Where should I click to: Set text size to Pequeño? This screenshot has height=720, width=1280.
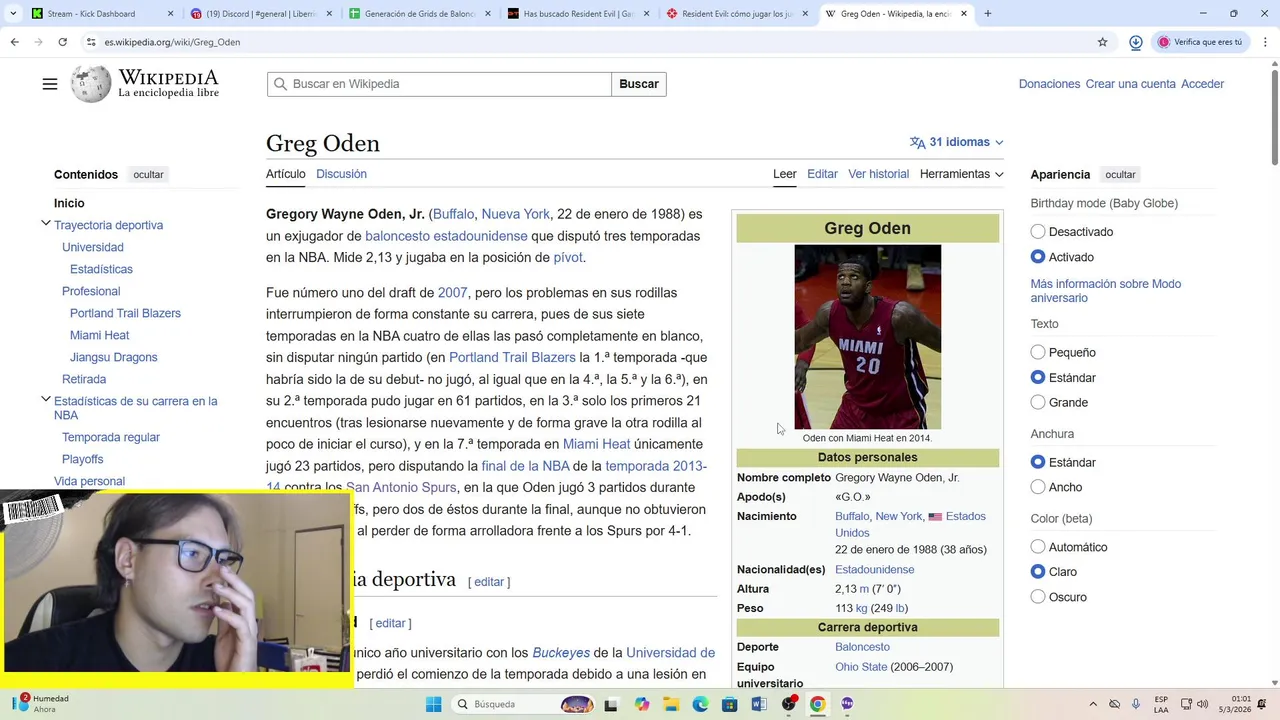pyautogui.click(x=1038, y=352)
